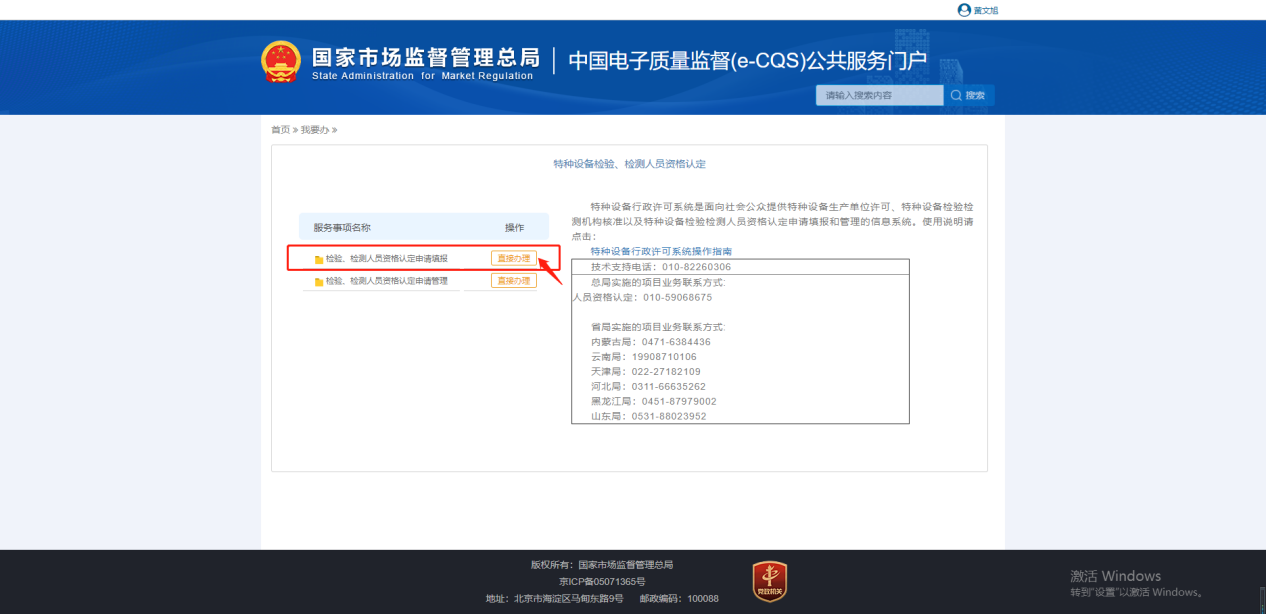Click folder icon beside 资格认定申请填报
This screenshot has height=614, width=1266.
click(x=319, y=259)
